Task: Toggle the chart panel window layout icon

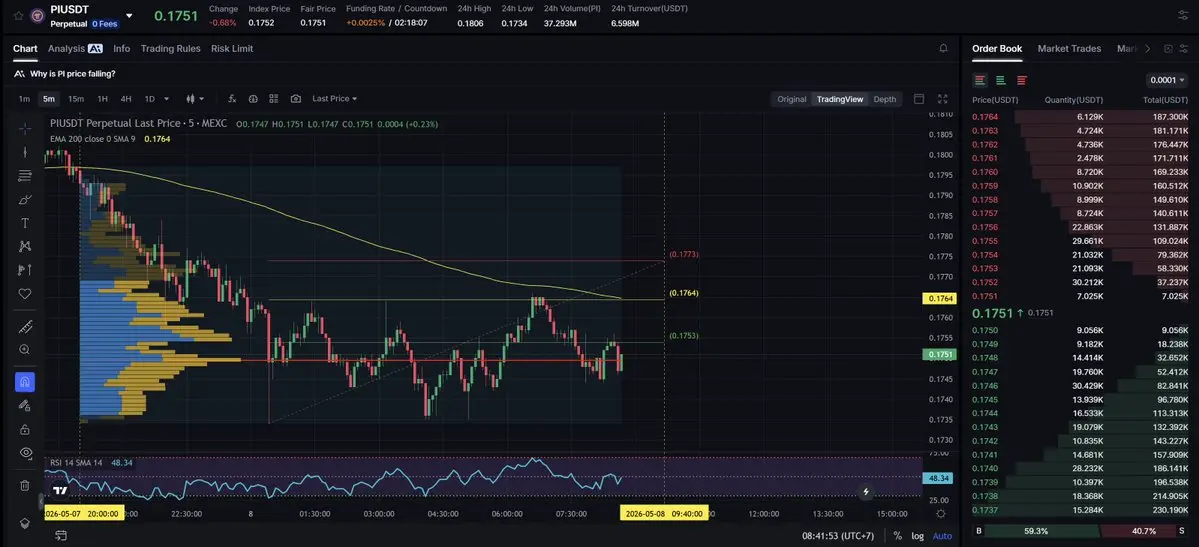Action: [x=919, y=99]
